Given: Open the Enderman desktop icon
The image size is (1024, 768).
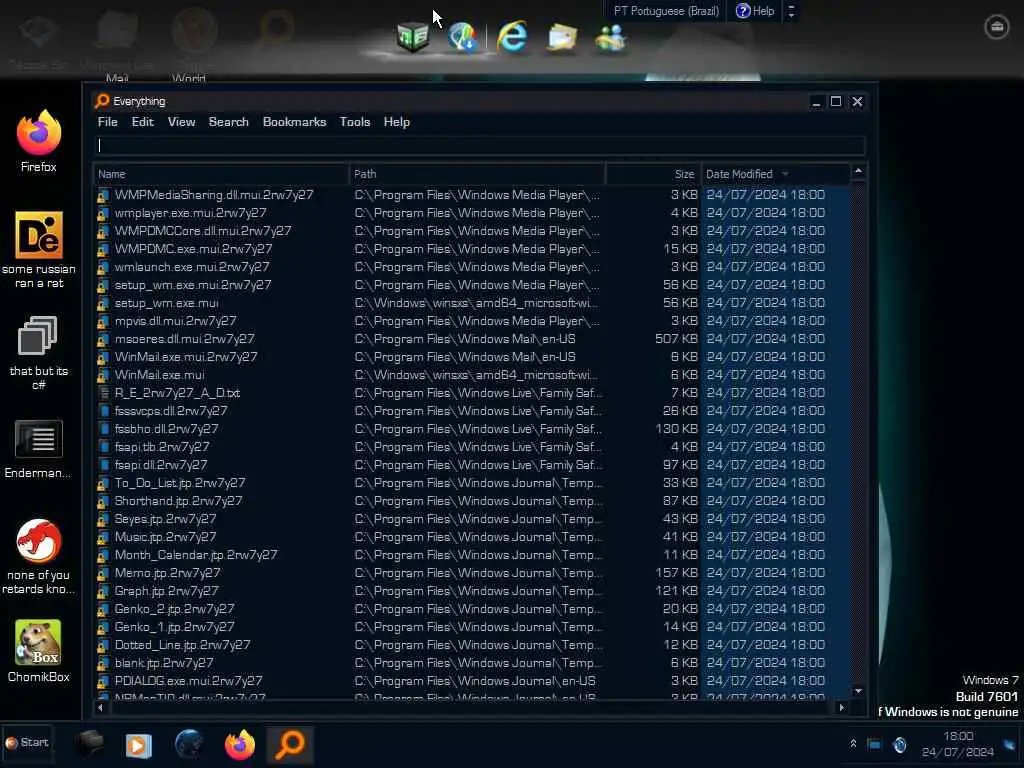Looking at the screenshot, I should coord(39,449).
